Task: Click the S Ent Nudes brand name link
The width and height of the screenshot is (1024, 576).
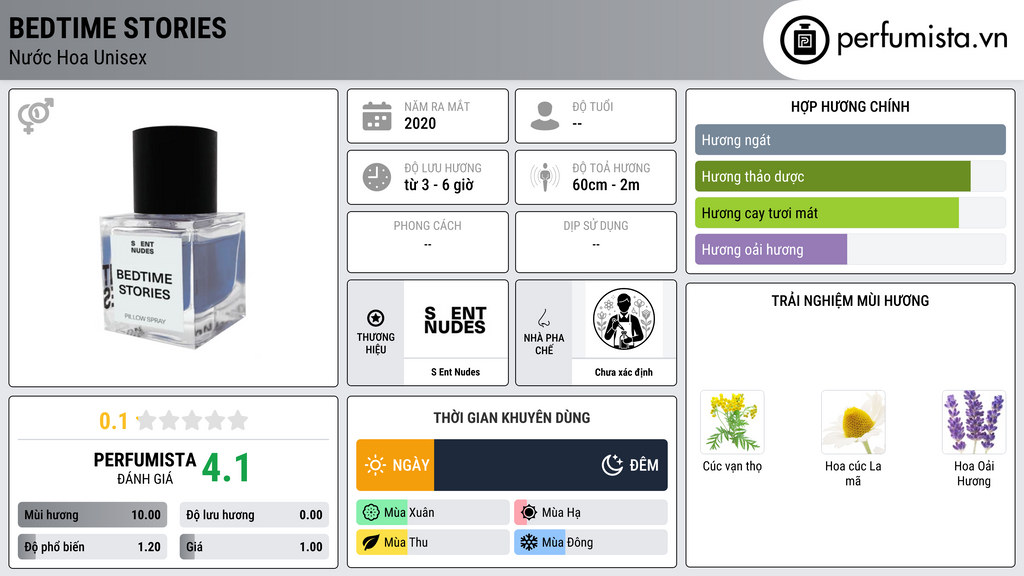Action: coord(455,372)
